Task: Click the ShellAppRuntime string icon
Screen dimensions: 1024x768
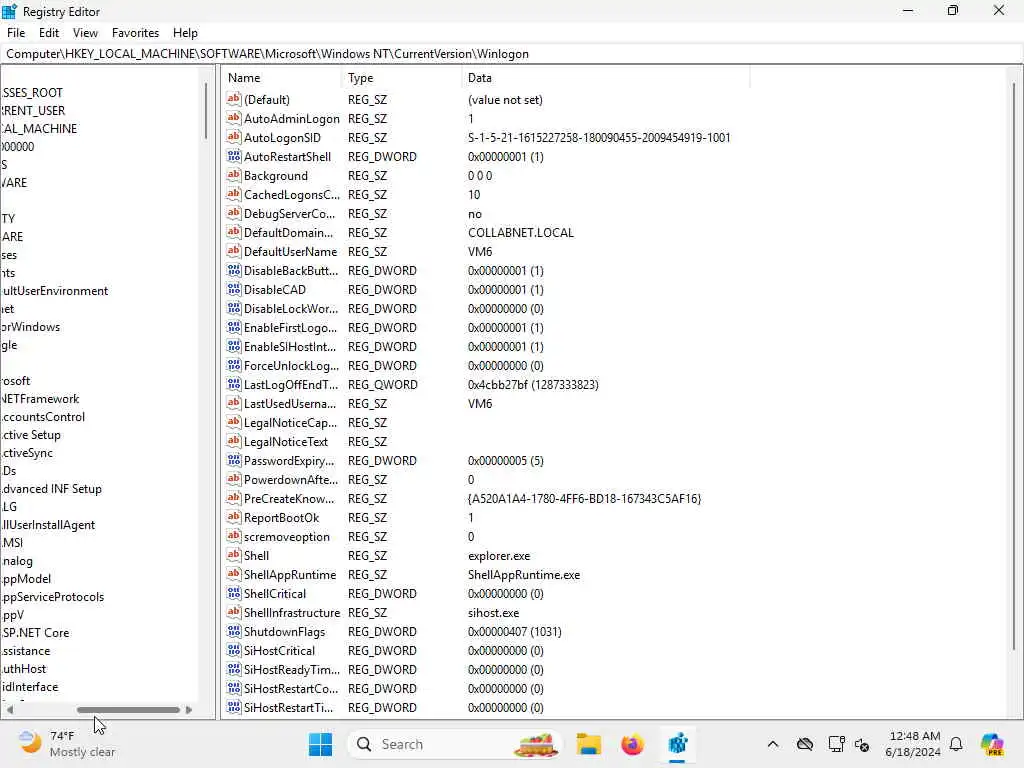Action: point(234,574)
